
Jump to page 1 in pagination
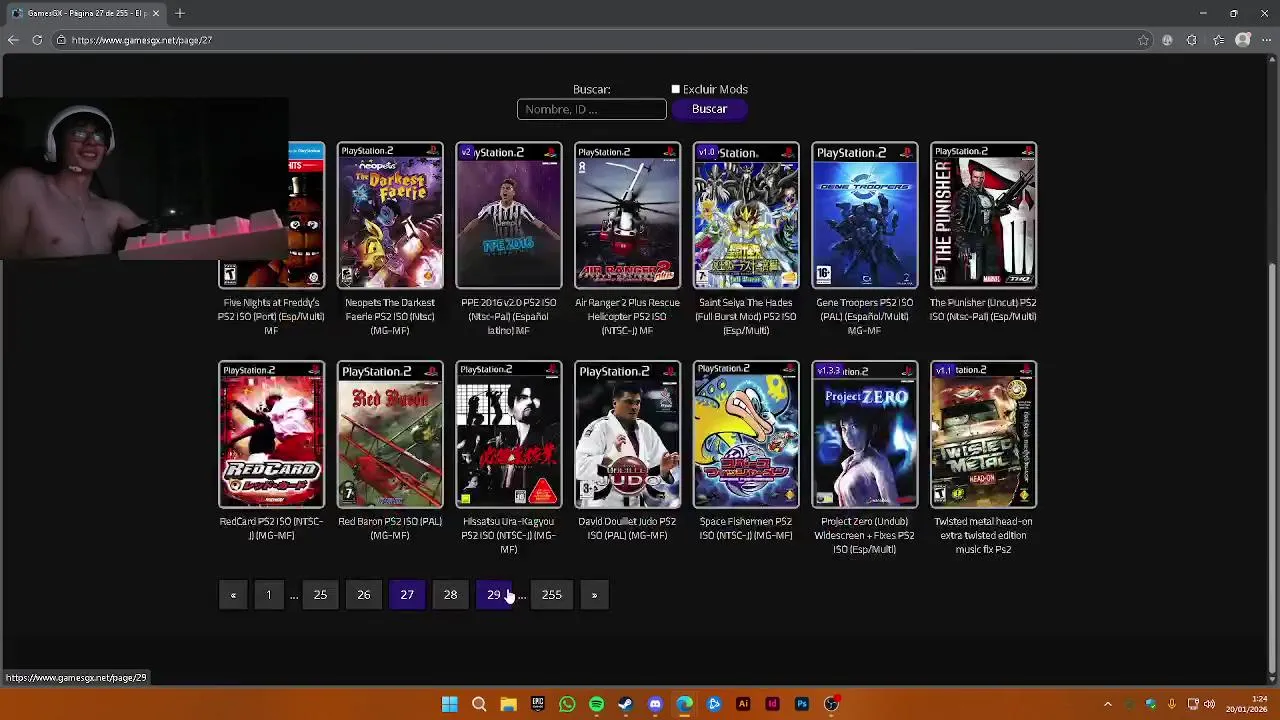pyautogui.click(x=268, y=595)
